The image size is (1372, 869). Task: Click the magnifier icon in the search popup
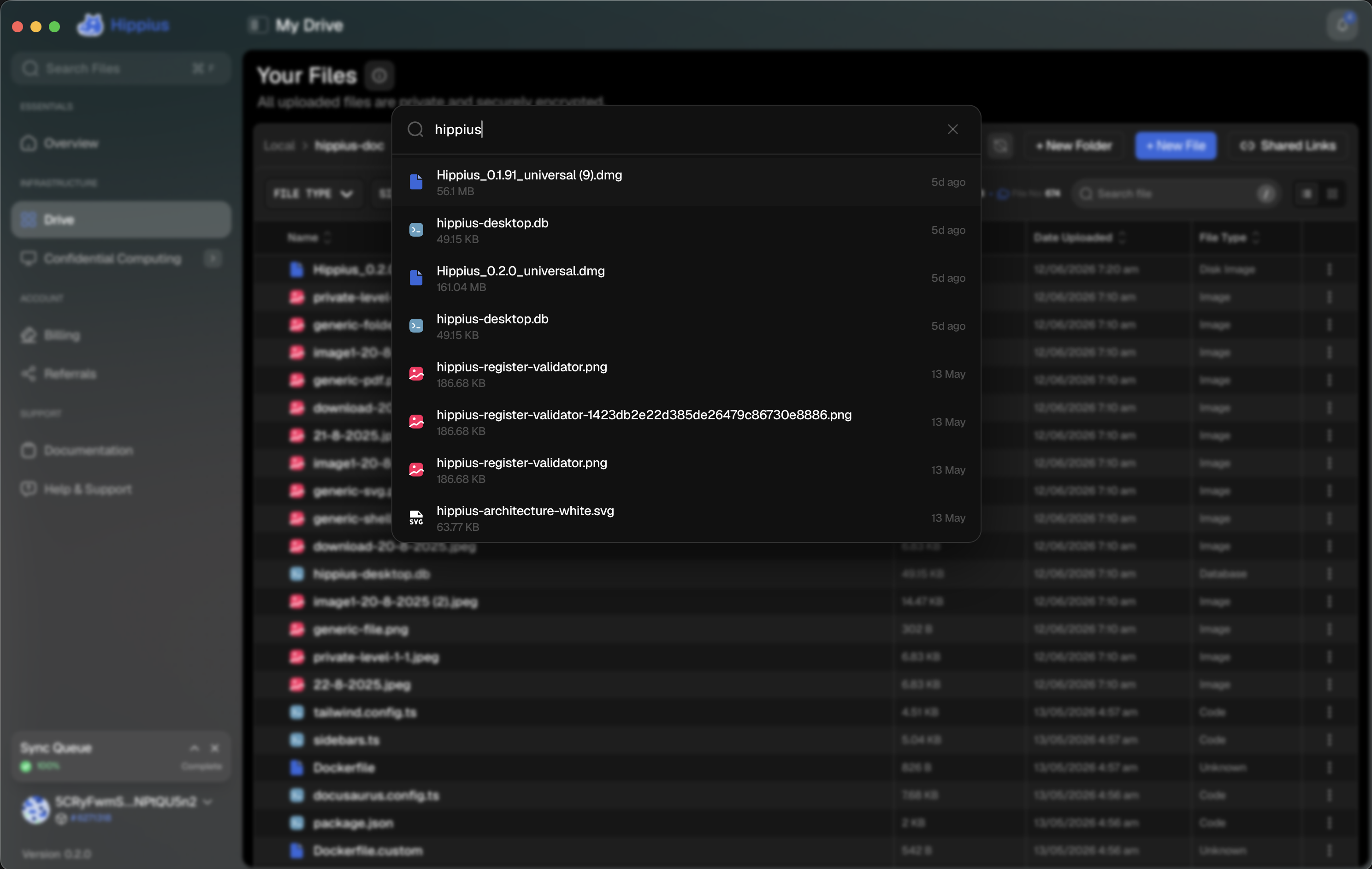(x=415, y=130)
